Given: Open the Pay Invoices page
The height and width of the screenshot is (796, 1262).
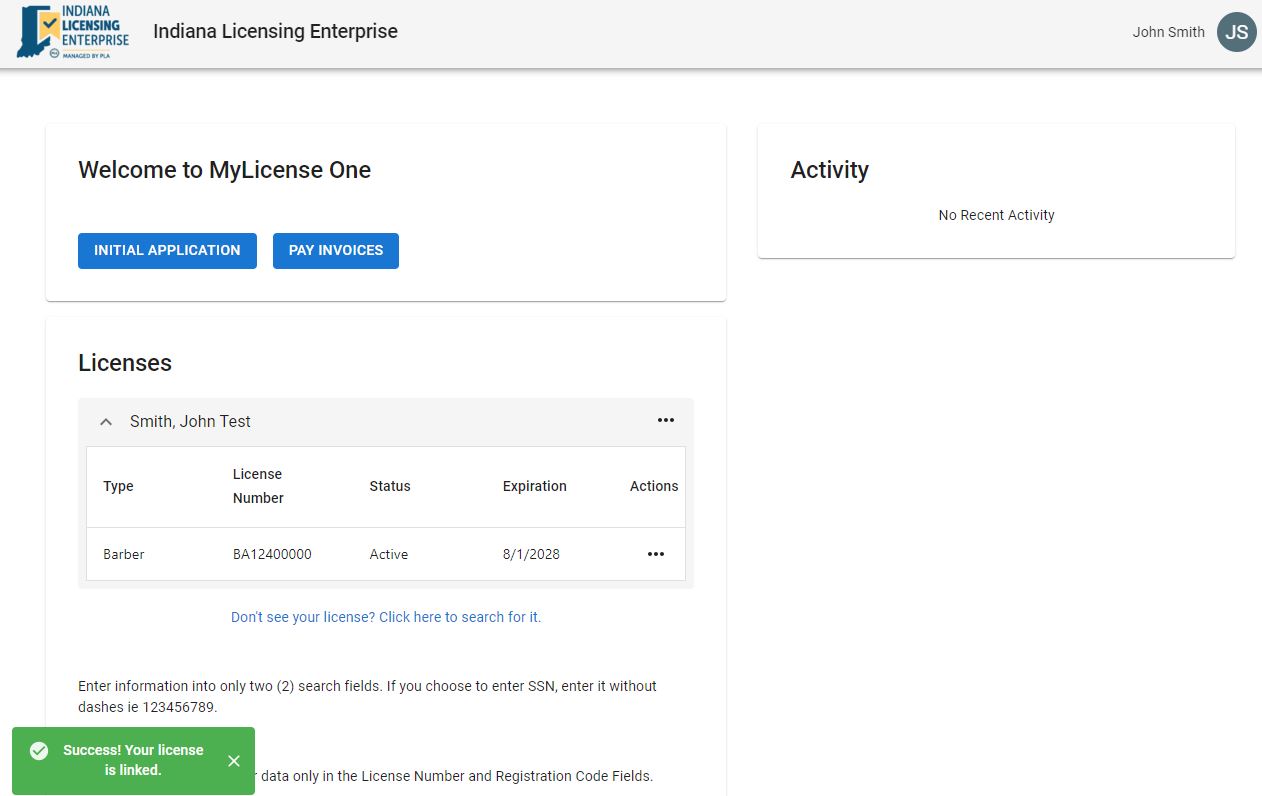Looking at the screenshot, I should pos(336,251).
